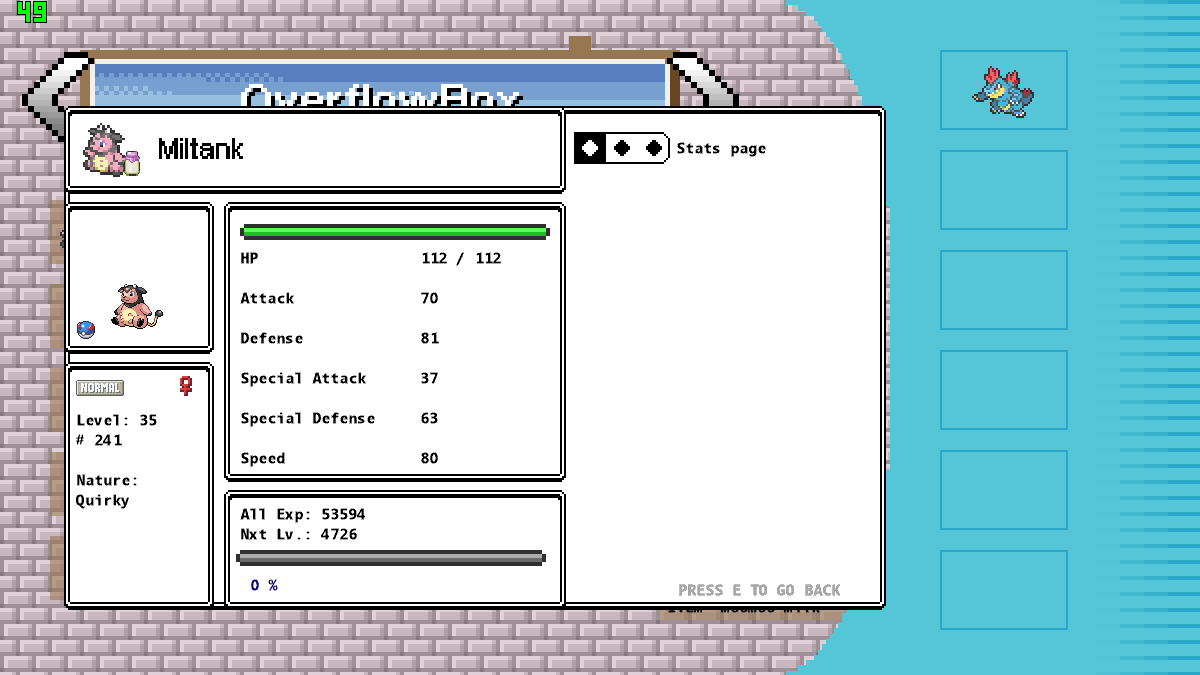Select the third party slot
This screenshot has width=1200, height=675.
(1004, 290)
